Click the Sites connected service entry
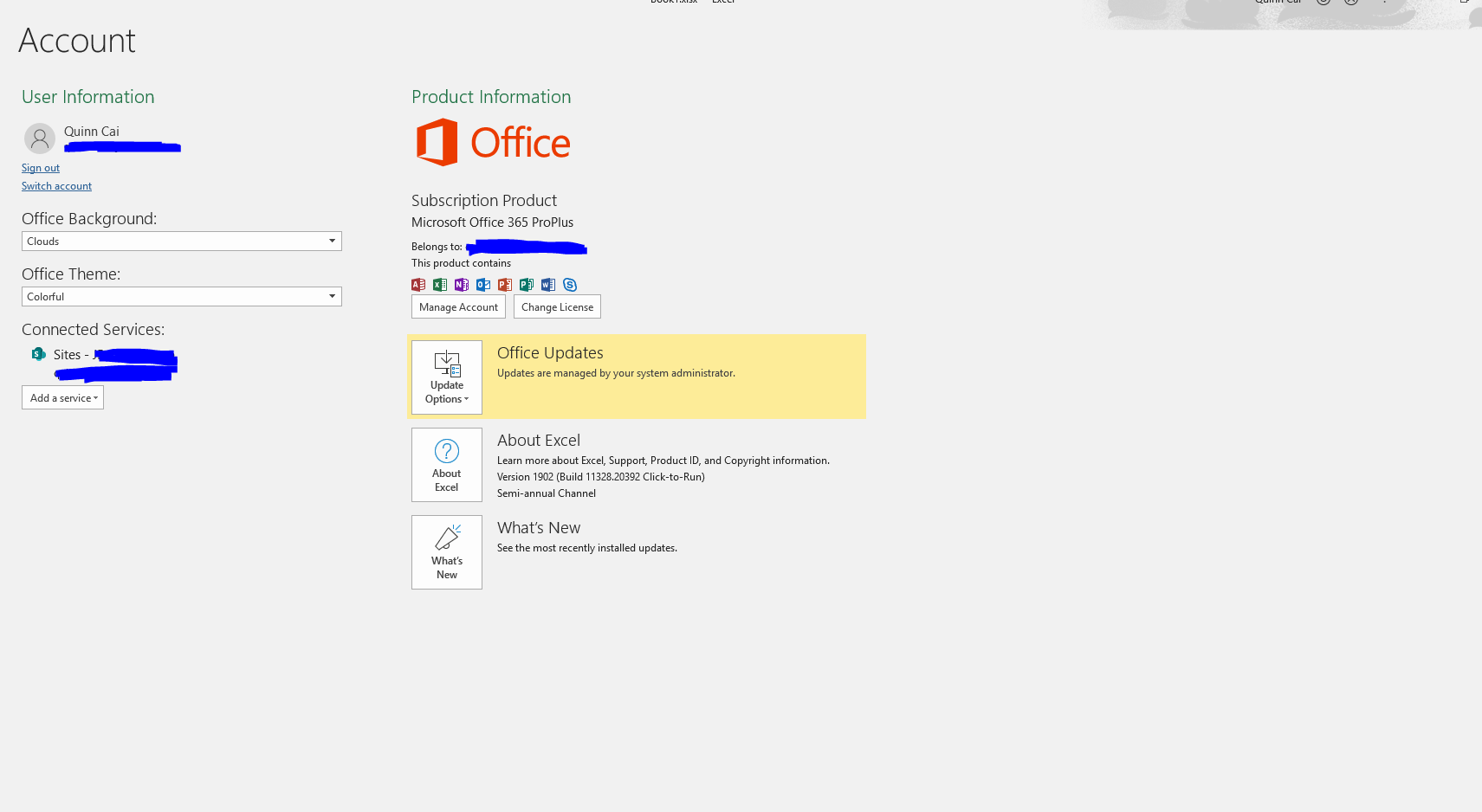Viewport: 1482px width, 812px height. click(x=104, y=364)
